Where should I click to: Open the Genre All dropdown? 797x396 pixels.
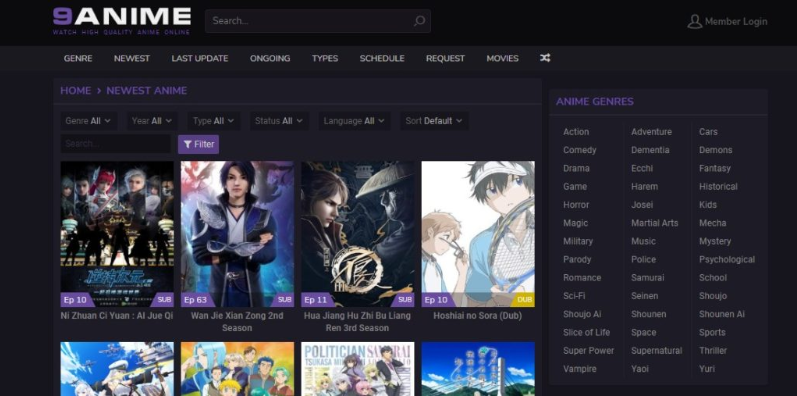[89, 121]
